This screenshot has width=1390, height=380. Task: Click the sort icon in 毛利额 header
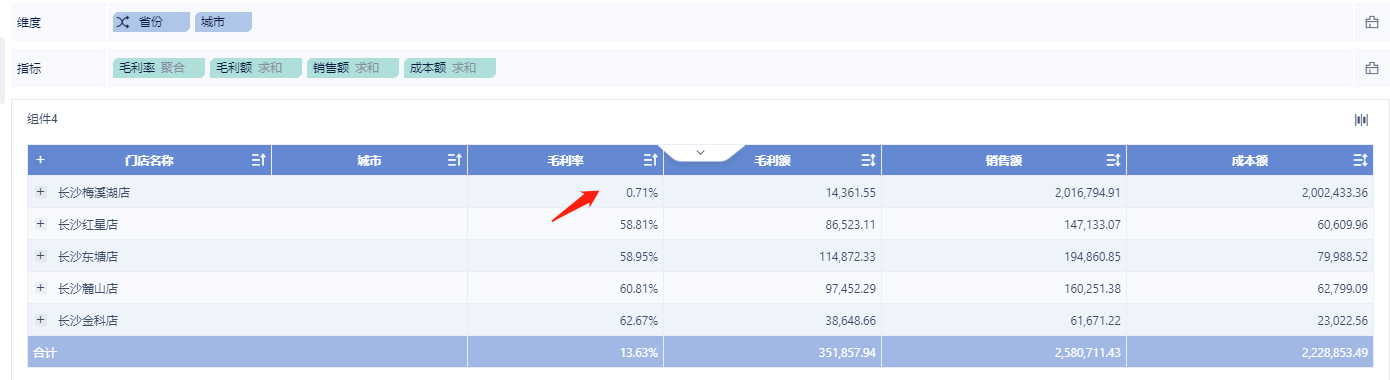tap(868, 160)
